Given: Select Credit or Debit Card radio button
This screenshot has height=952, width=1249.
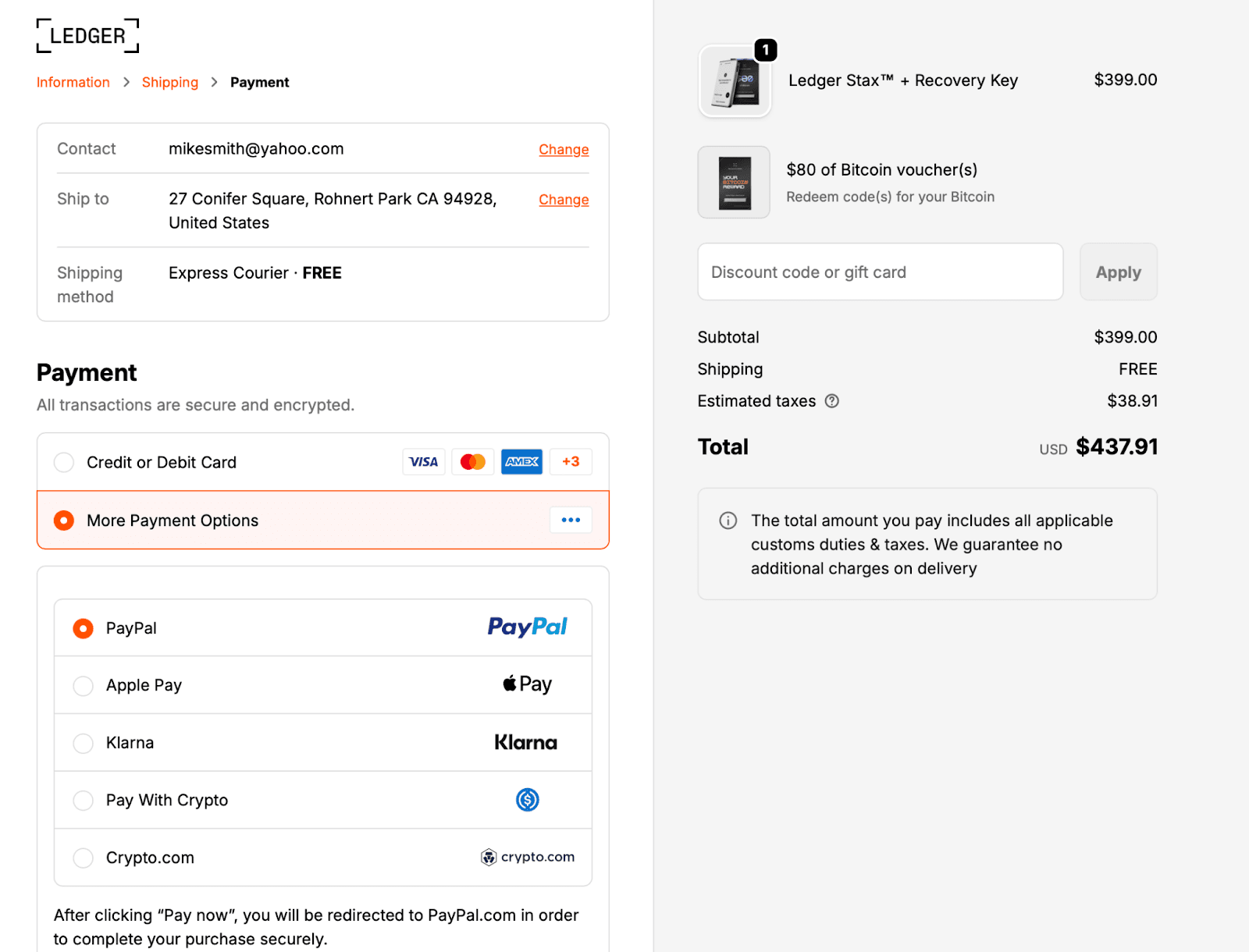Looking at the screenshot, I should (x=64, y=463).
